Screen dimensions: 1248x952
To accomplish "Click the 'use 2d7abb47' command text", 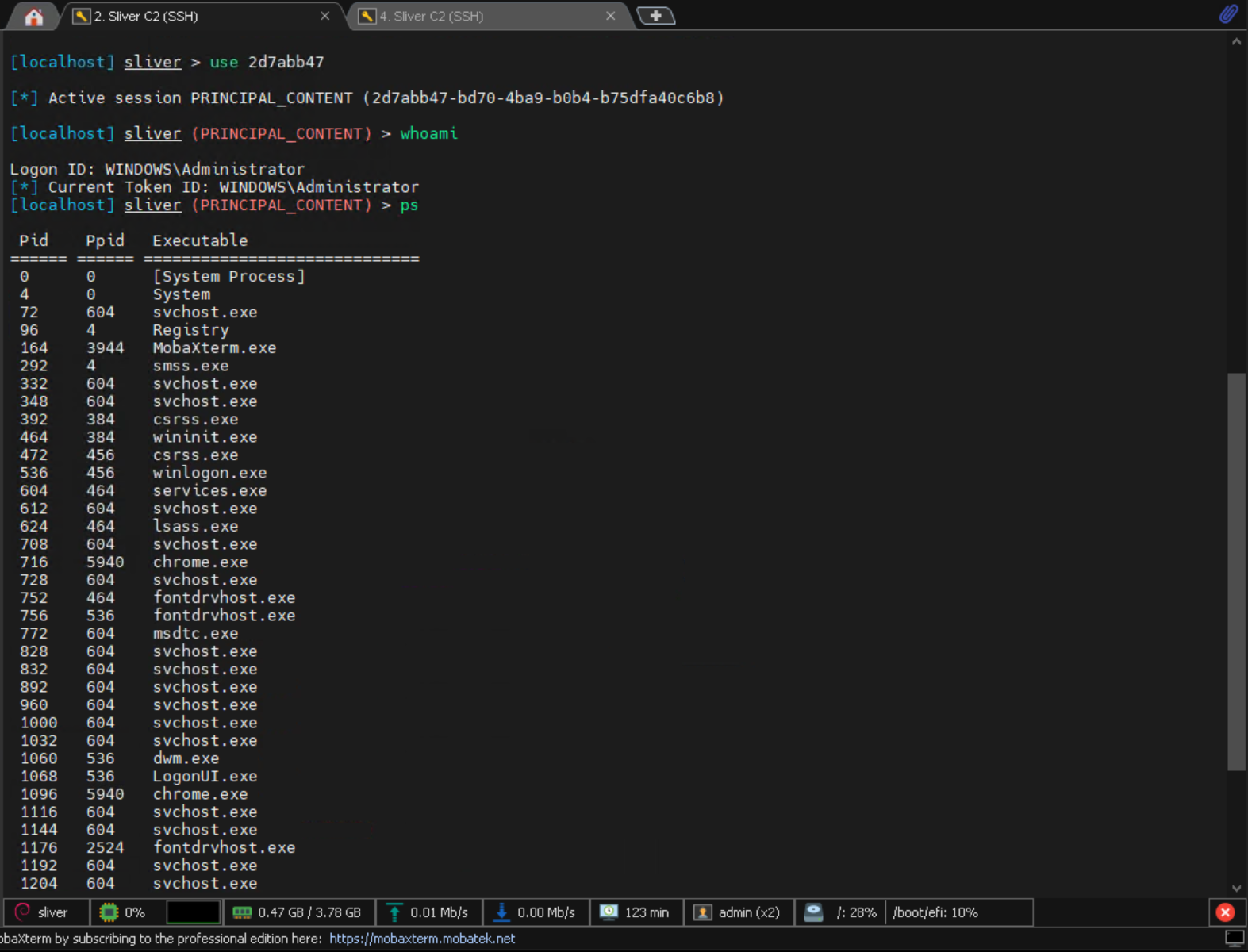I will click(x=267, y=62).
